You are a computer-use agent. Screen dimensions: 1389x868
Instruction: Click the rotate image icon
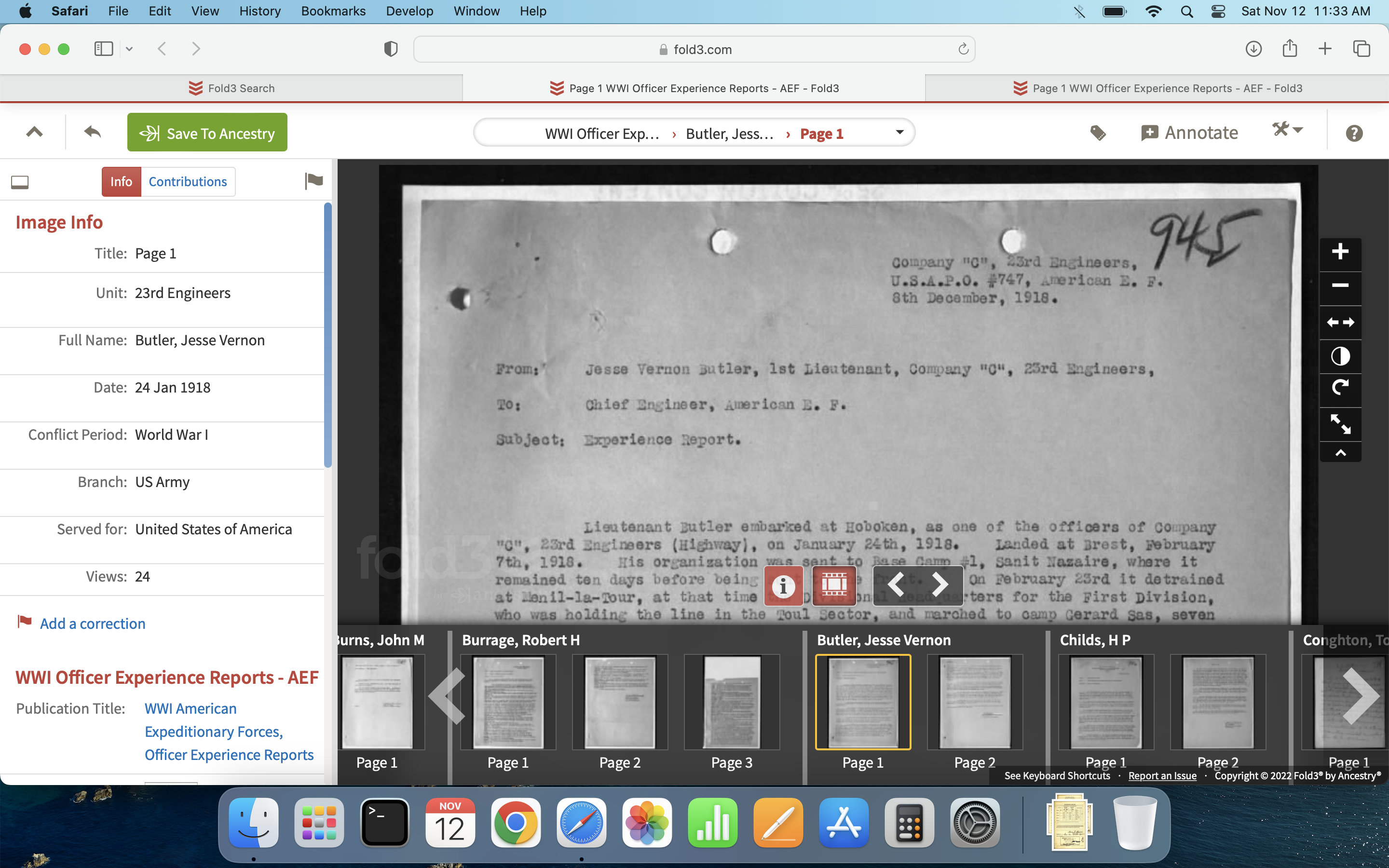1340,389
